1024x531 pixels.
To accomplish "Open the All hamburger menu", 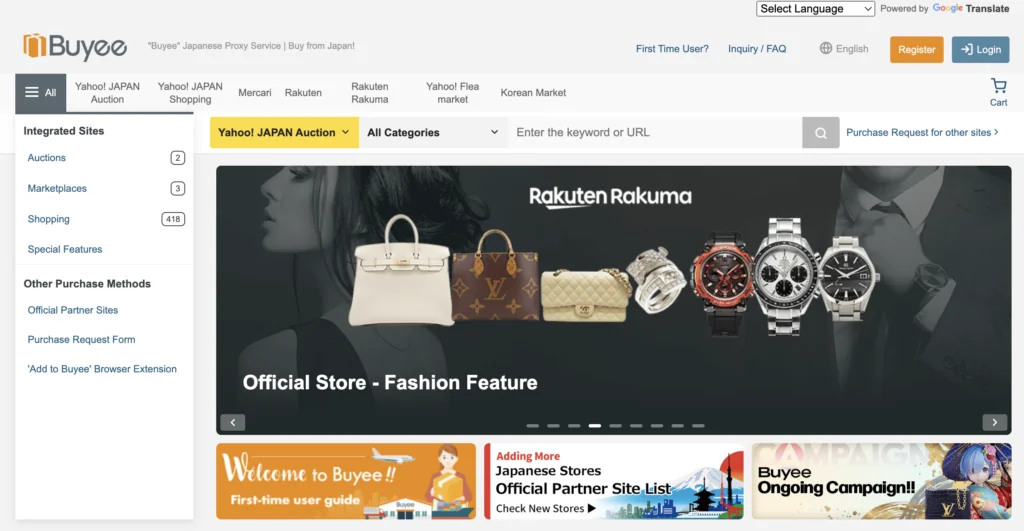I will click(40, 93).
